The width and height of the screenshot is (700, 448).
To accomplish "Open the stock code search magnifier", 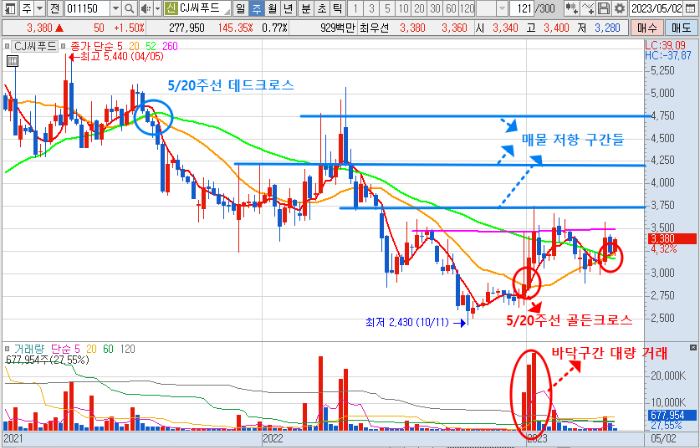I will [x=129, y=8].
